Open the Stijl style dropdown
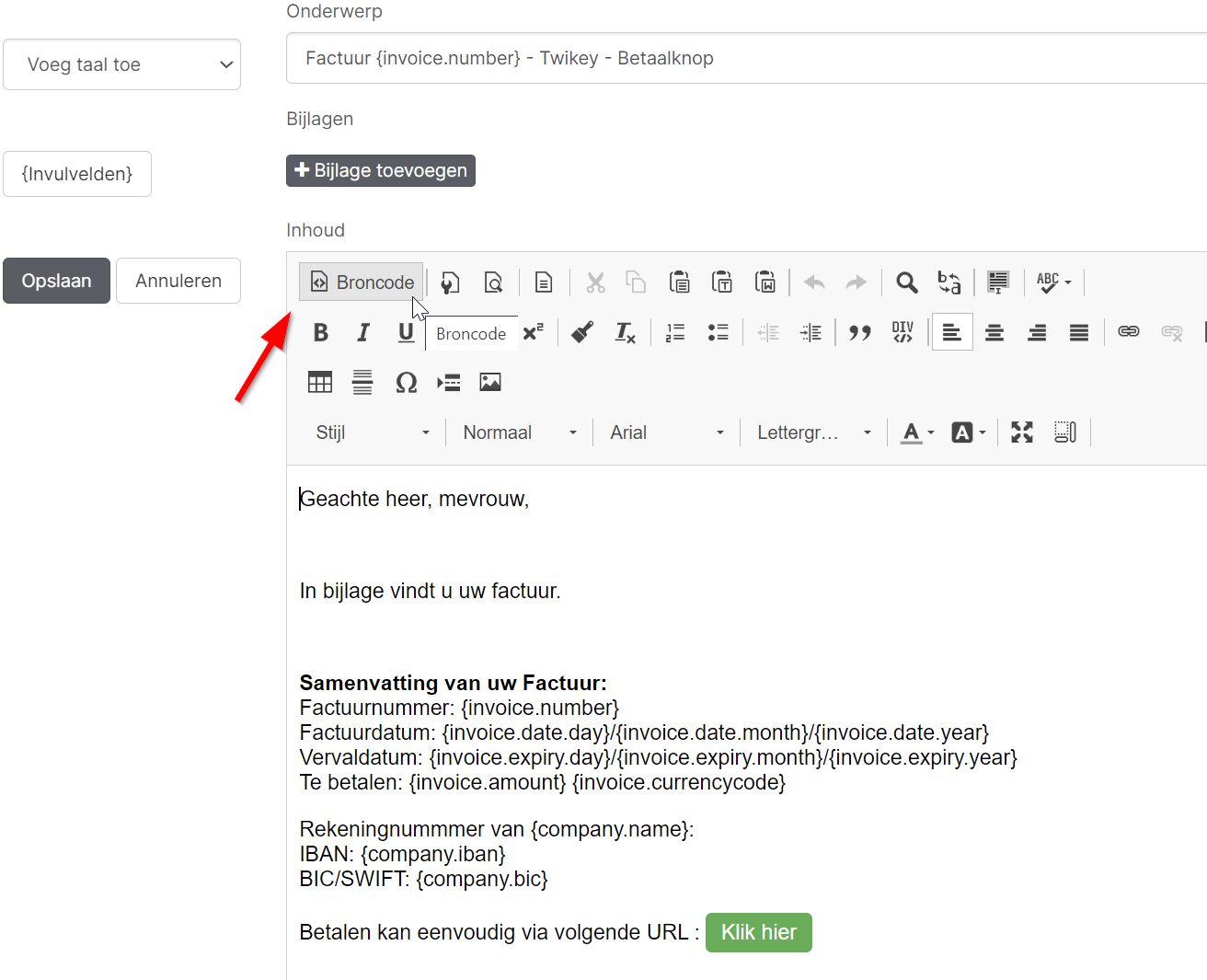1207x980 pixels. [373, 432]
